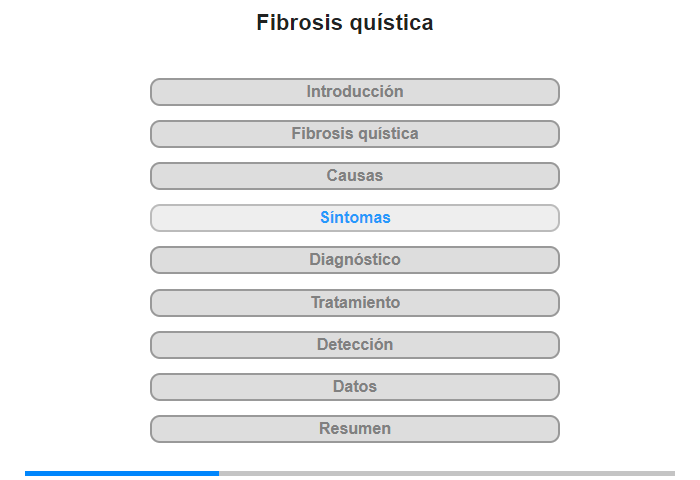
Task: Select the Detección chapter entry
Action: point(355,345)
